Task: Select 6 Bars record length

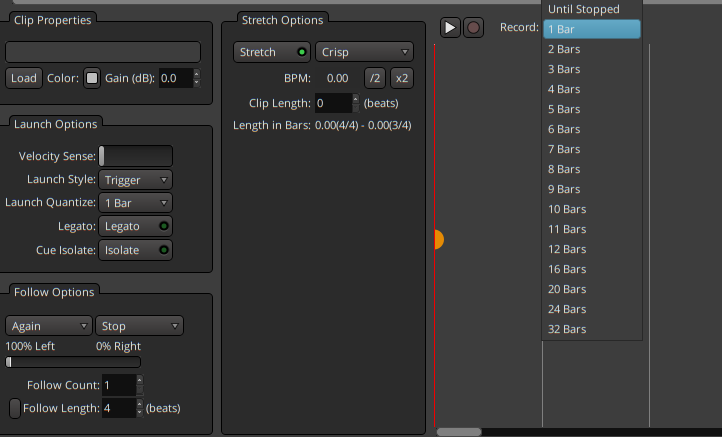Action: click(592, 129)
